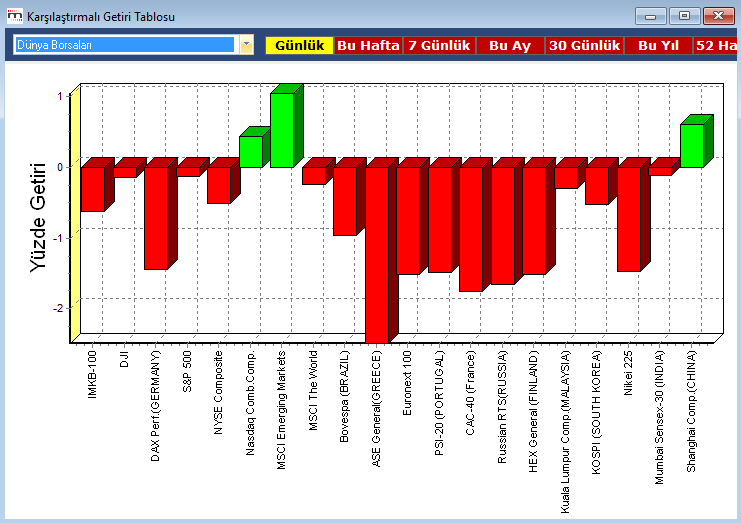Screen dimensions: 741x523
Task: Click the S&P 500 axis label
Action: [187, 371]
